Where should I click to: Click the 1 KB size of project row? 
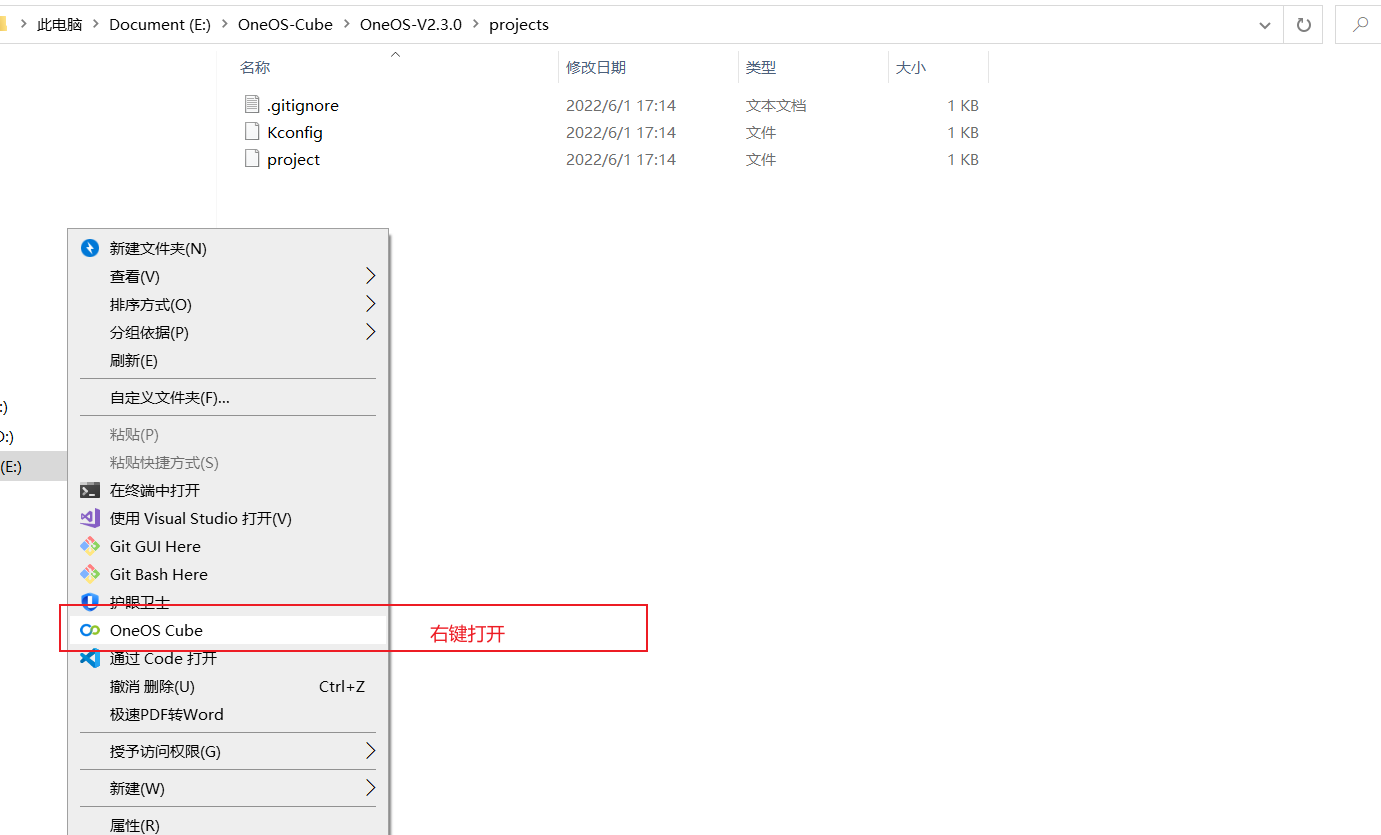click(963, 159)
